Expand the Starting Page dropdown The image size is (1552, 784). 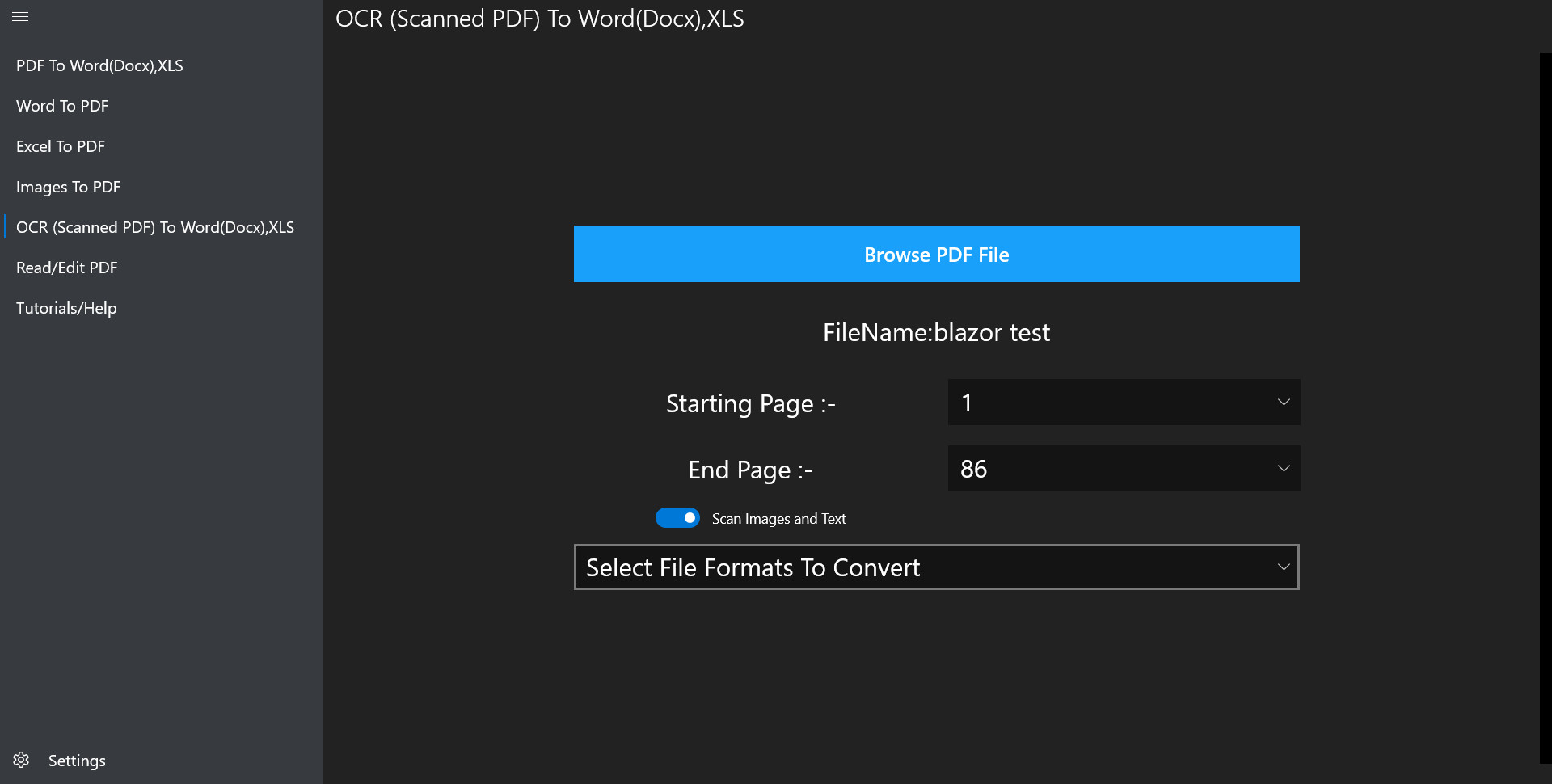(x=1123, y=403)
